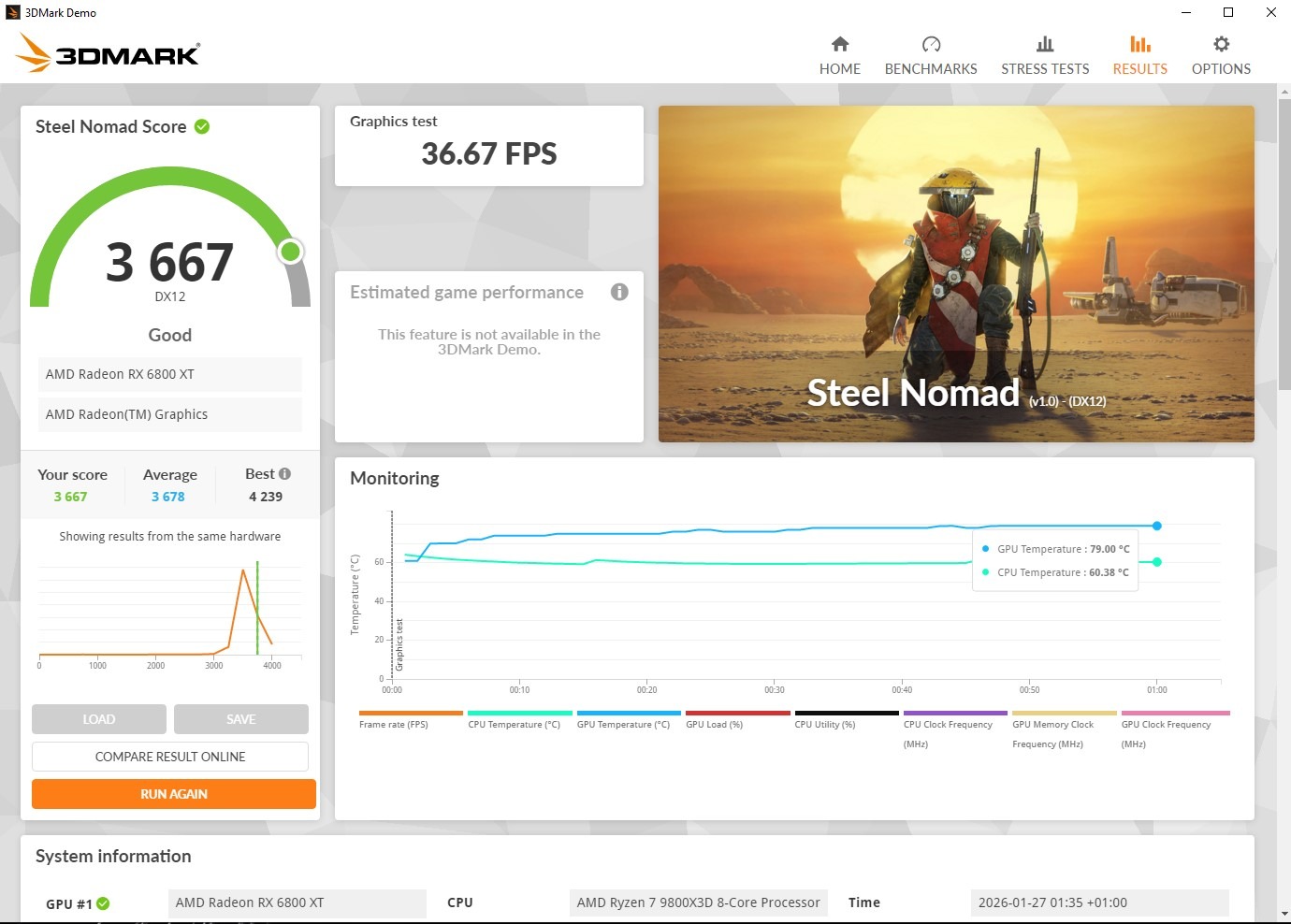Image resolution: width=1291 pixels, height=924 pixels.
Task: Click the Steel Nomad benchmark artwork
Action: click(956, 274)
